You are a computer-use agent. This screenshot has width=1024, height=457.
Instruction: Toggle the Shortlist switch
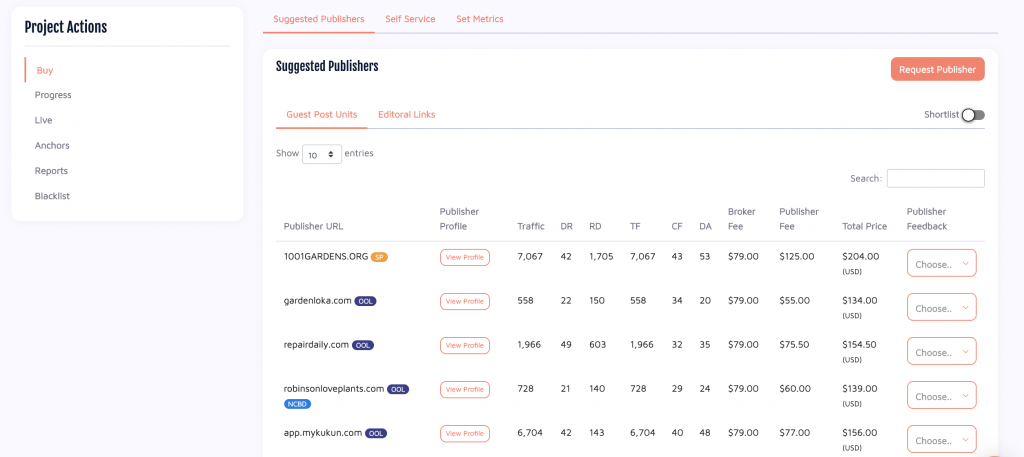[x=973, y=115]
